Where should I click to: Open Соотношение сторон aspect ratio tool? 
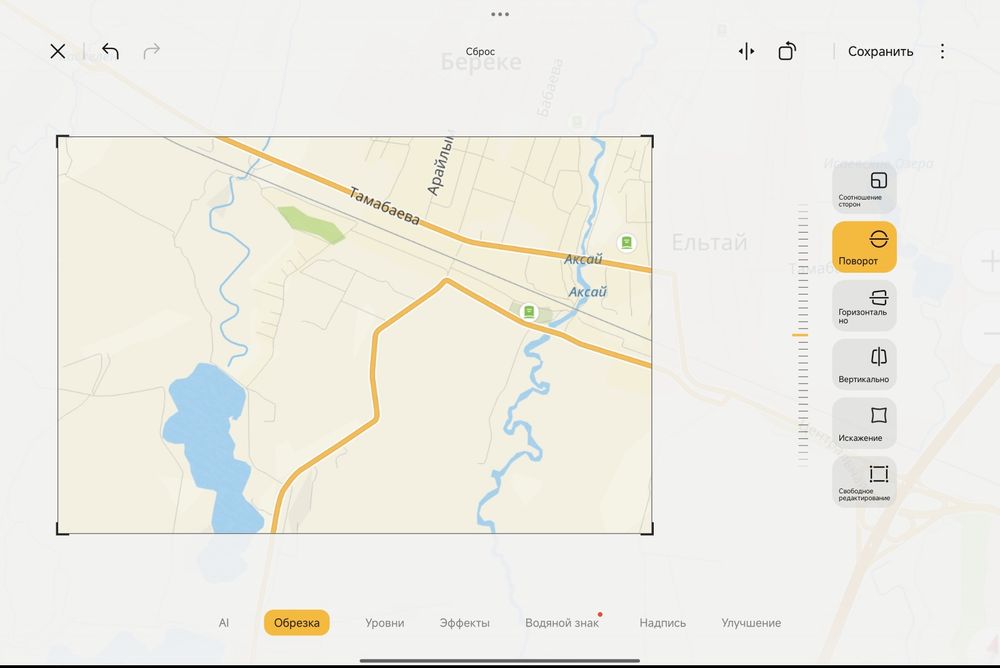click(x=864, y=188)
